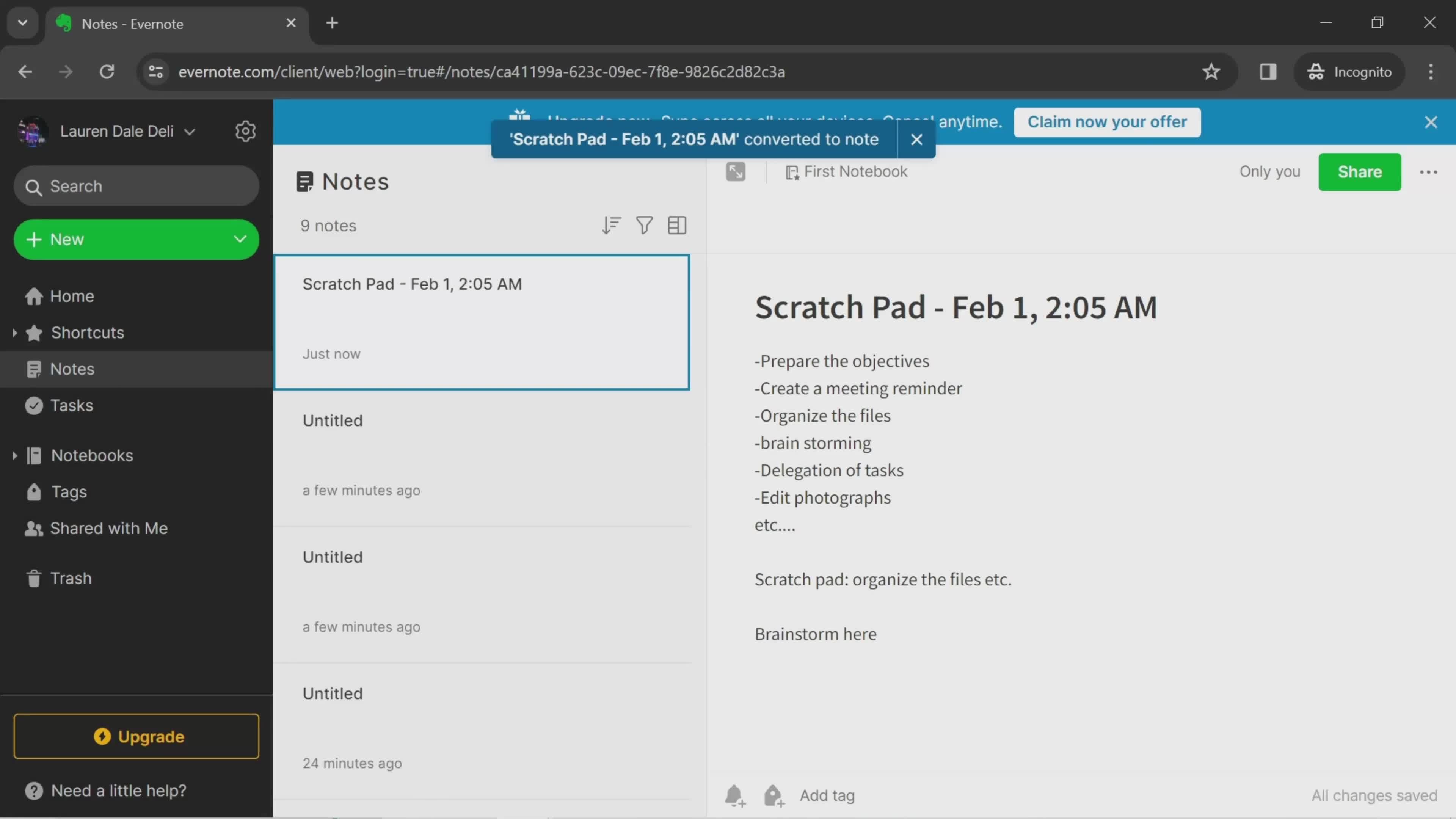Click the filter notes icon
This screenshot has height=819, width=1456.
point(644,225)
